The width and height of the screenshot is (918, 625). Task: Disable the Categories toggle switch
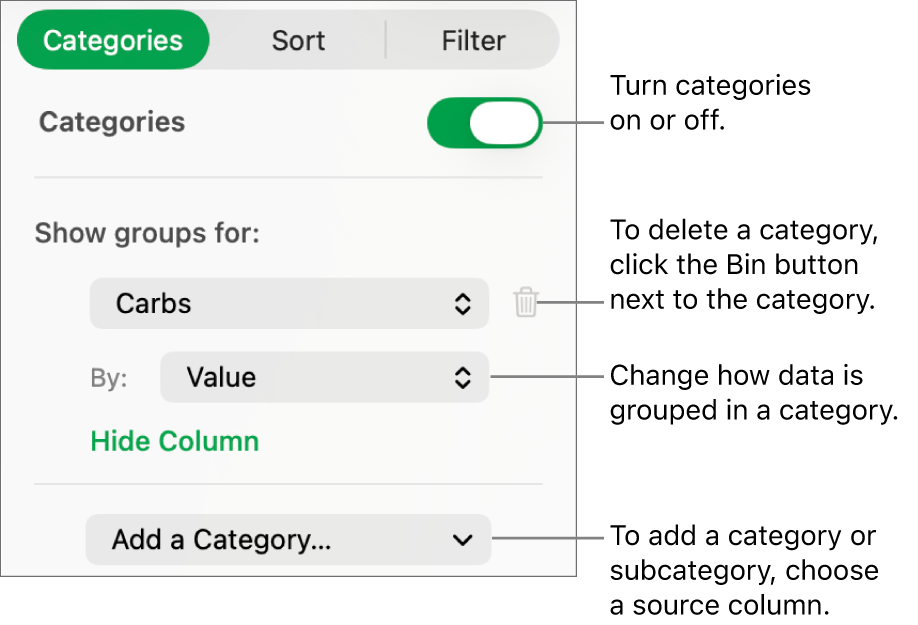485,122
